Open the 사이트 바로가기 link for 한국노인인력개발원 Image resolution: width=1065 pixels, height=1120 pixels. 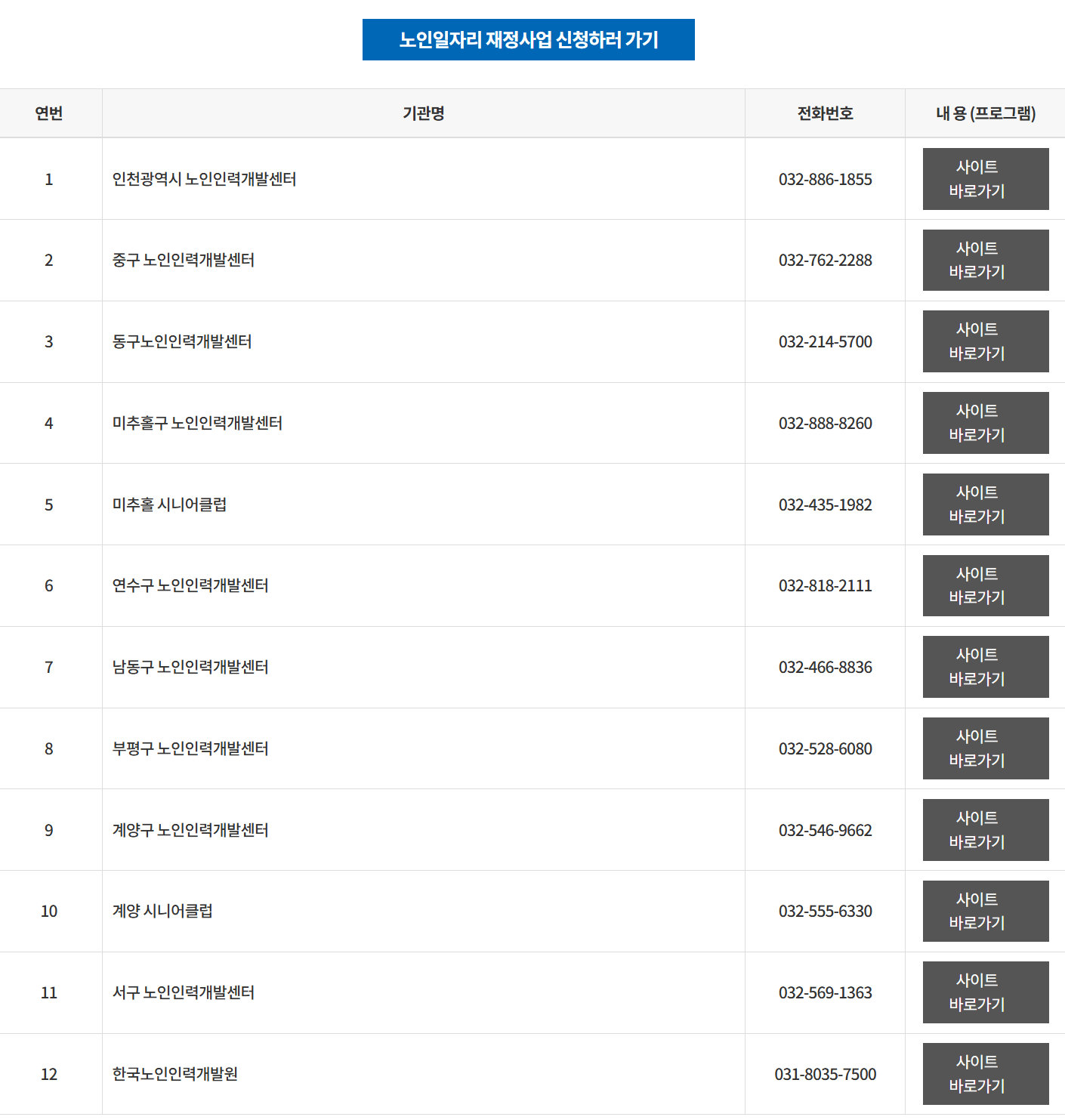pos(985,1073)
